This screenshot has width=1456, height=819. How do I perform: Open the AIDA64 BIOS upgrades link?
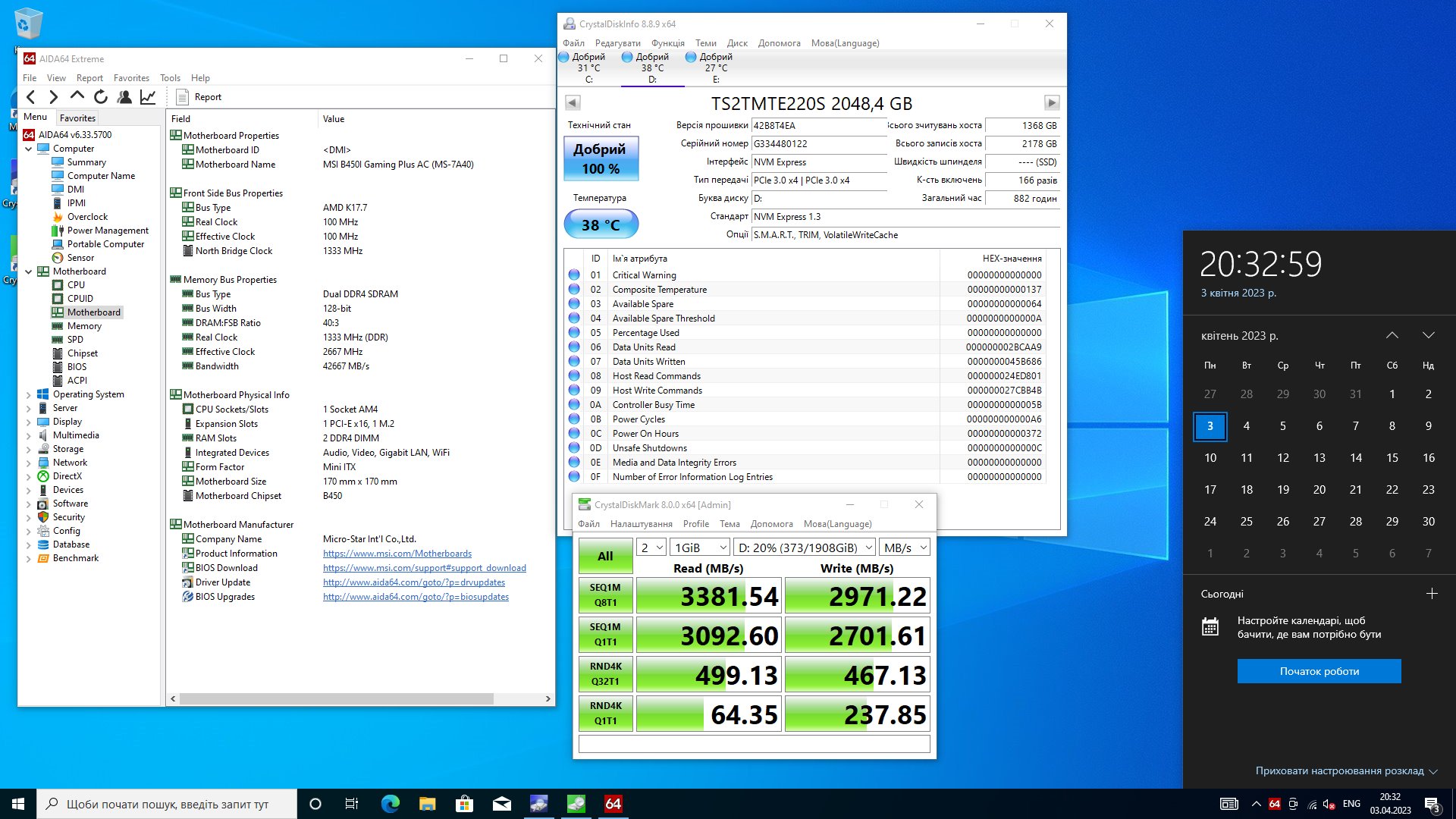(x=416, y=597)
